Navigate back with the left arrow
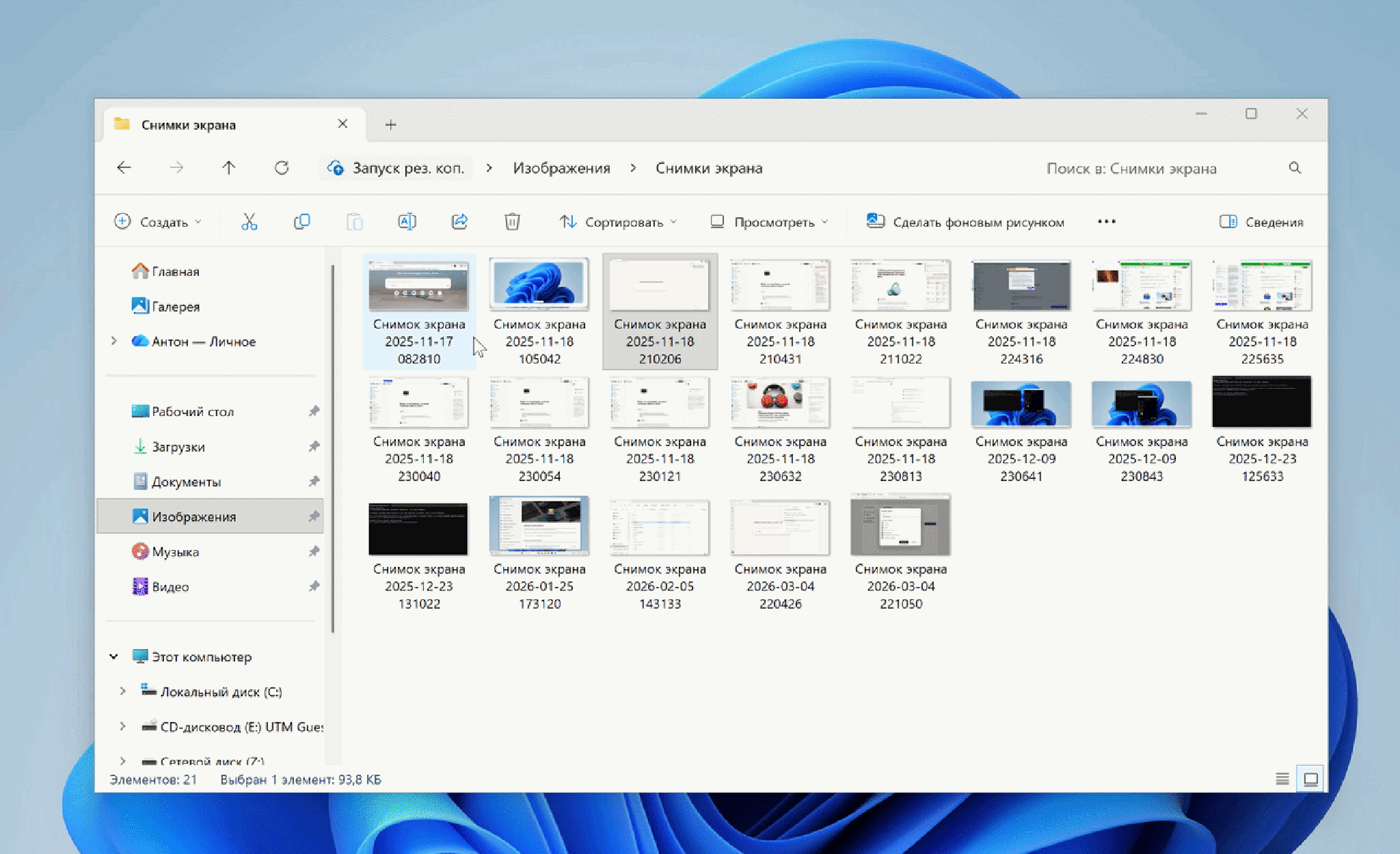The width and height of the screenshot is (1400, 854). click(124, 168)
